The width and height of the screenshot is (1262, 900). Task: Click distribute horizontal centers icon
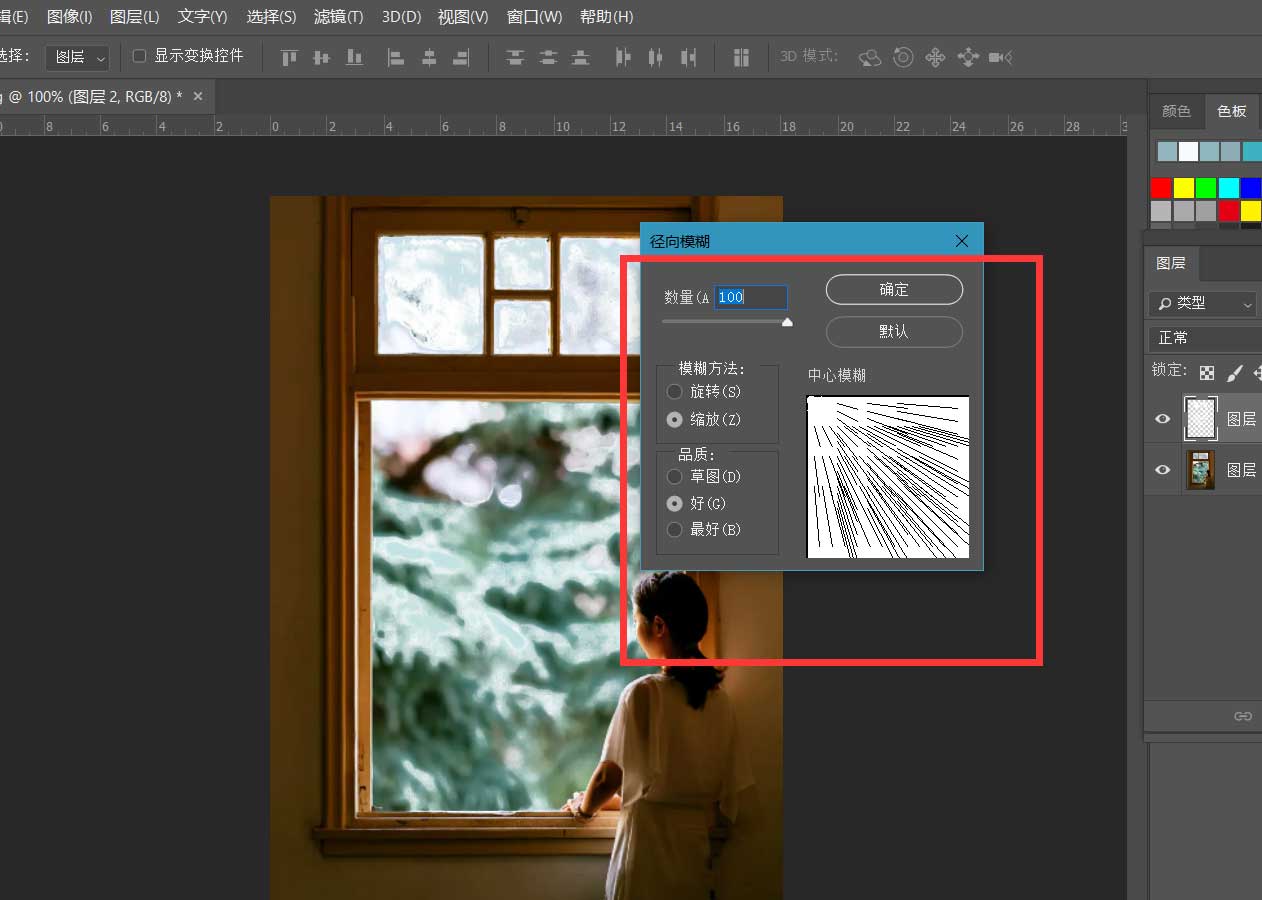655,57
